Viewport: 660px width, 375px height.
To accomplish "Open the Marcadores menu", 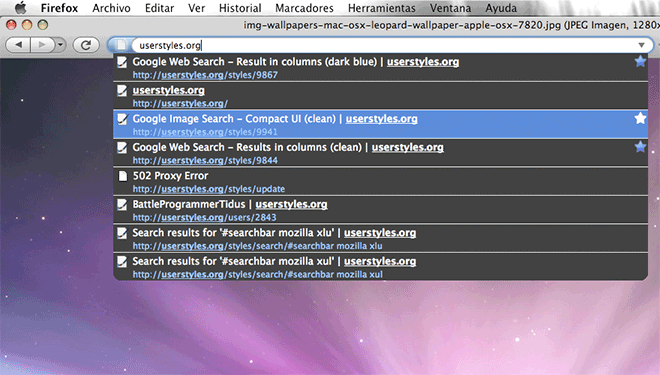I will (304, 8).
